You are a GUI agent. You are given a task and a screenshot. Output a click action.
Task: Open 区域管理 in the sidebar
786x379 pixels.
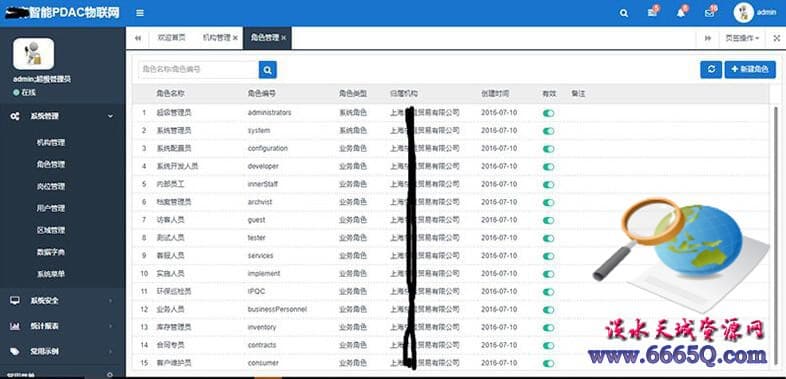tap(51, 231)
